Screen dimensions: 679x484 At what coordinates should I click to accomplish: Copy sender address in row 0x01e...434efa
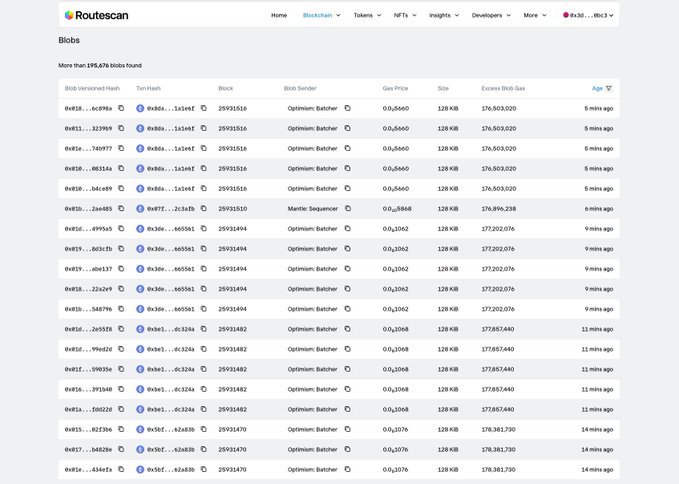[348, 469]
